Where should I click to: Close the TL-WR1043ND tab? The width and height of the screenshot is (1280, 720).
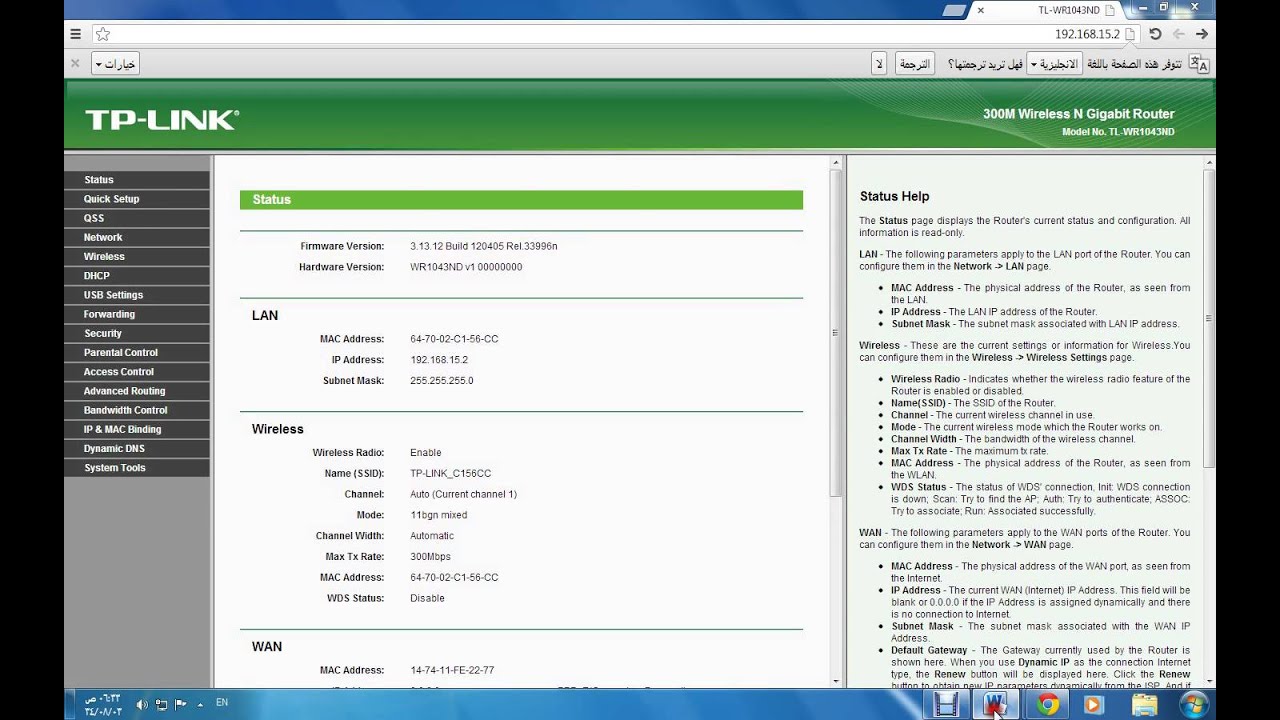(981, 10)
